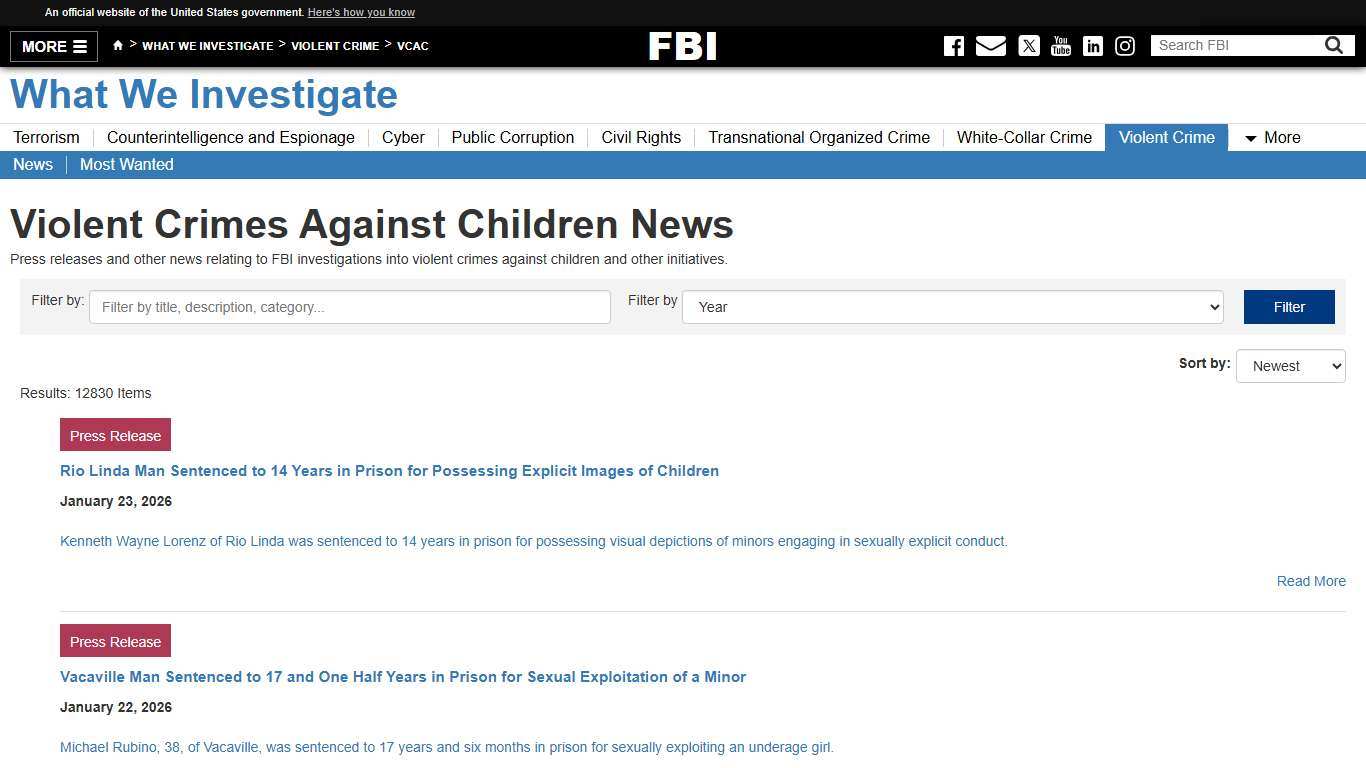Switch to the Cyber tab
This screenshot has height=768, width=1366.
pos(403,137)
